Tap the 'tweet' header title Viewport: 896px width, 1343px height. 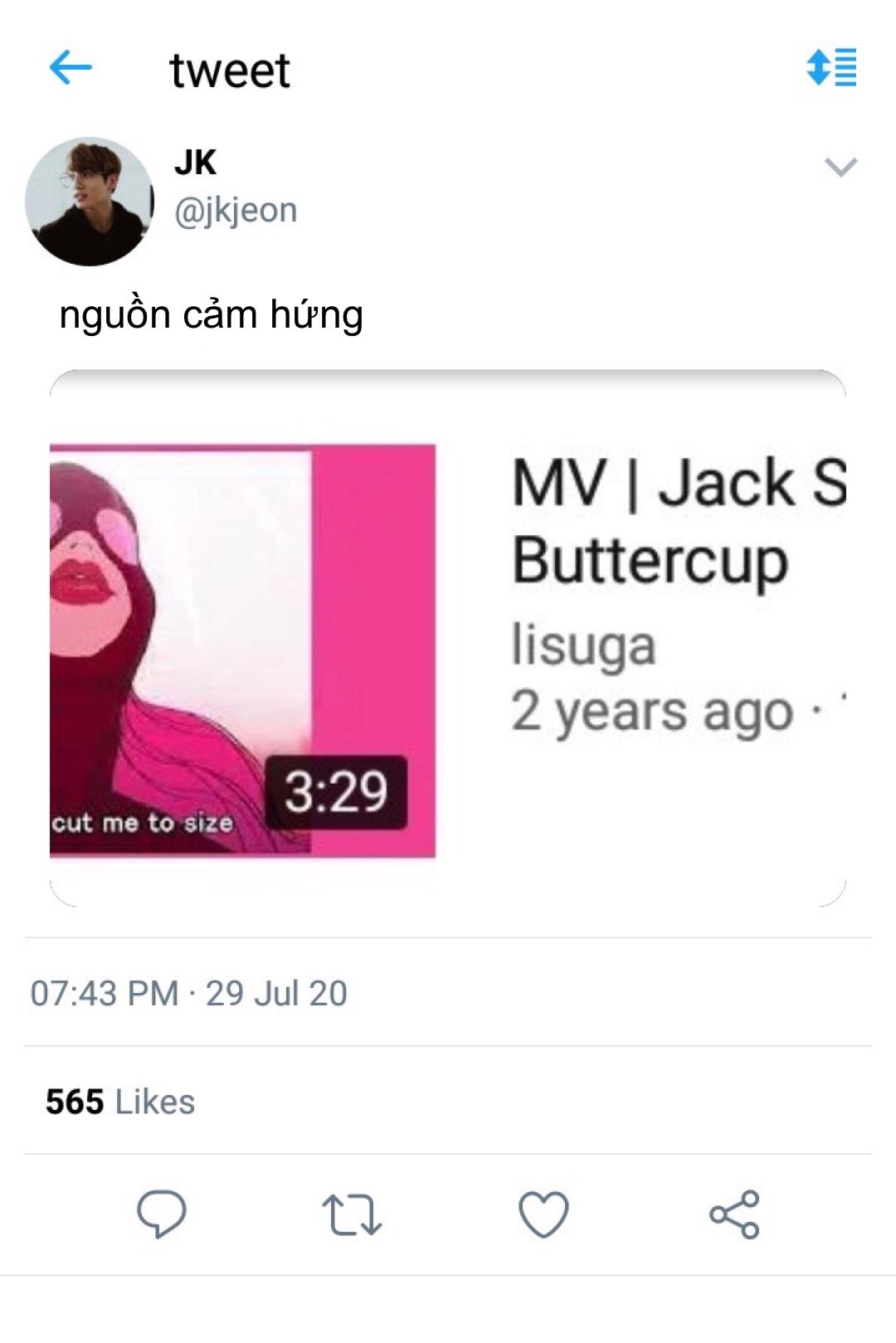[x=230, y=70]
